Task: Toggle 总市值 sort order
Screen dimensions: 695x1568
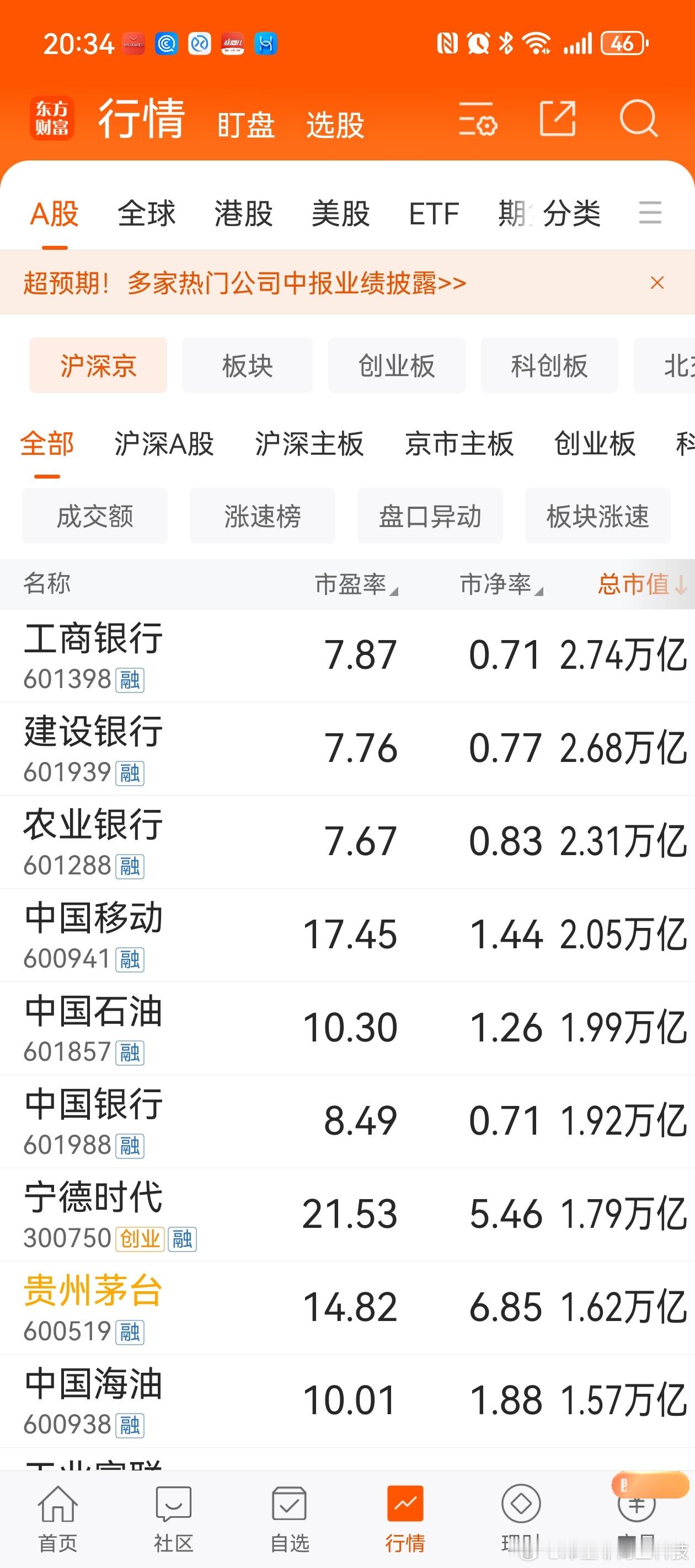Action: 643,584
